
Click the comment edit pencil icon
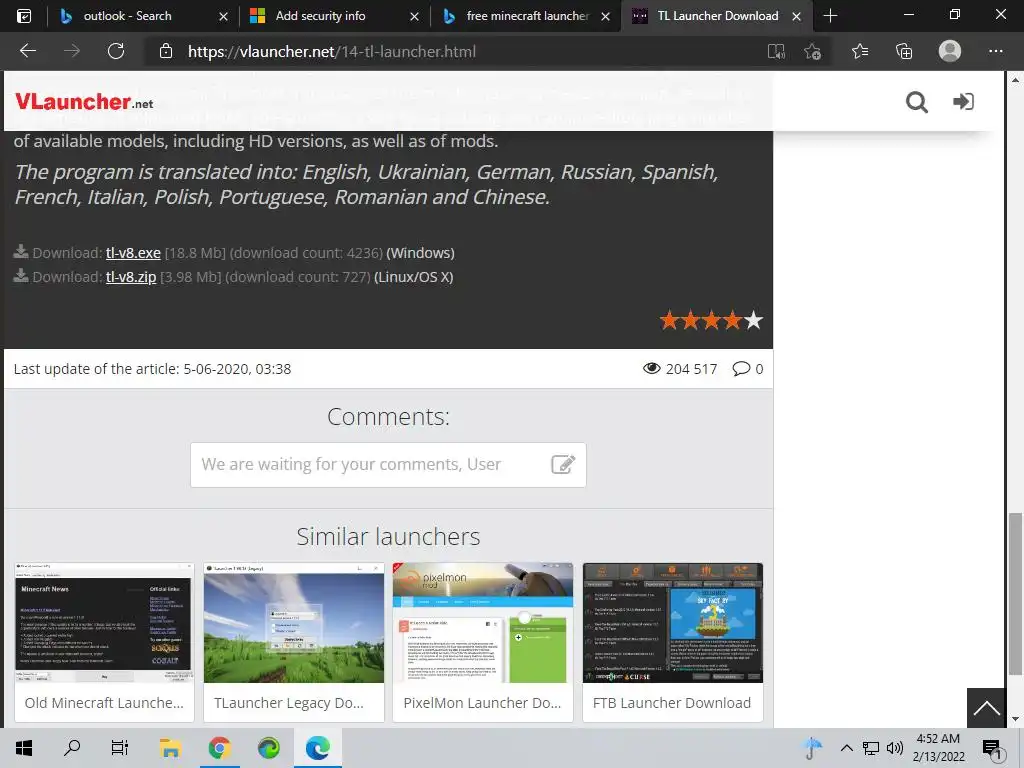[x=563, y=464]
